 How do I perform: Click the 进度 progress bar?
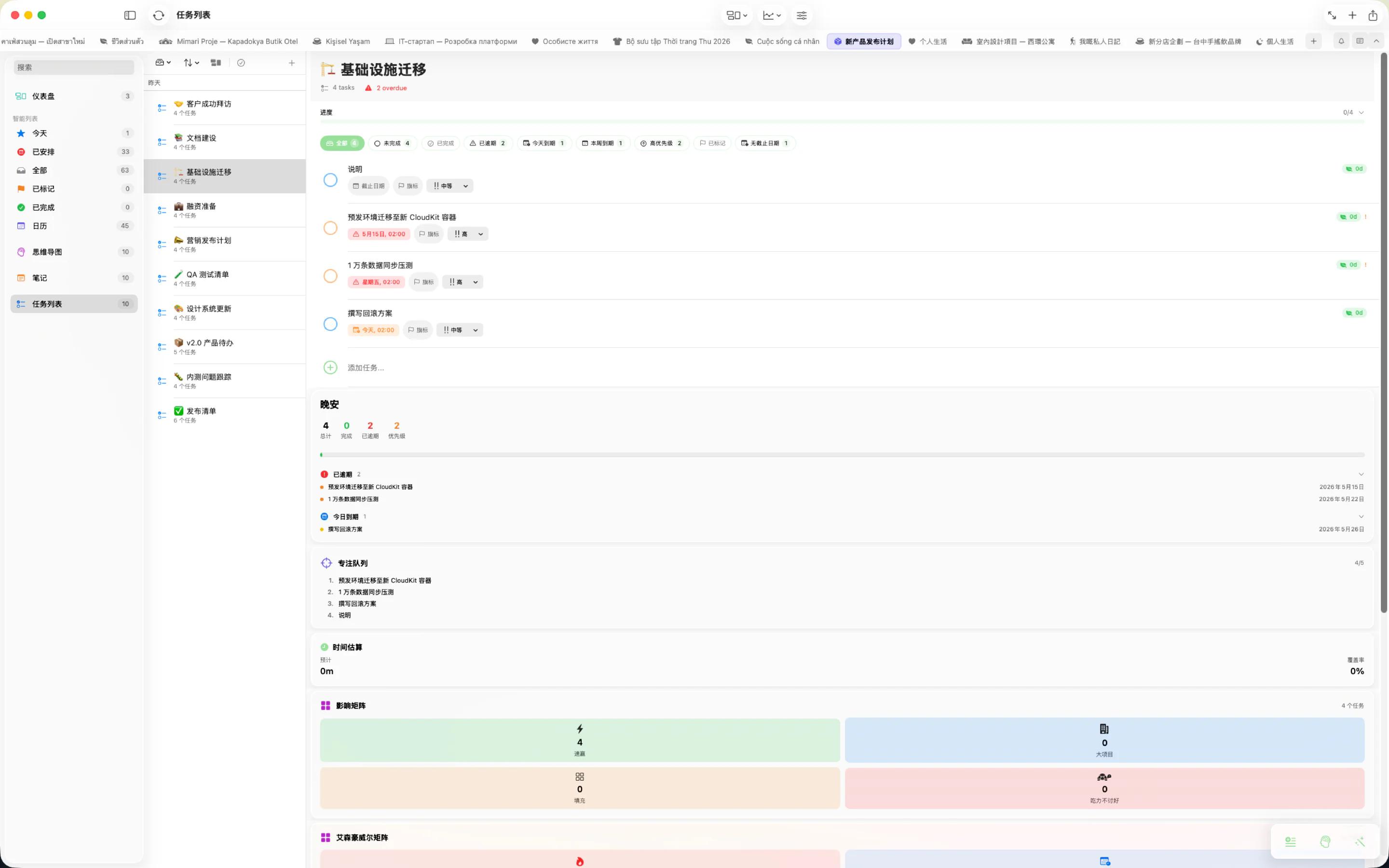(x=842, y=122)
